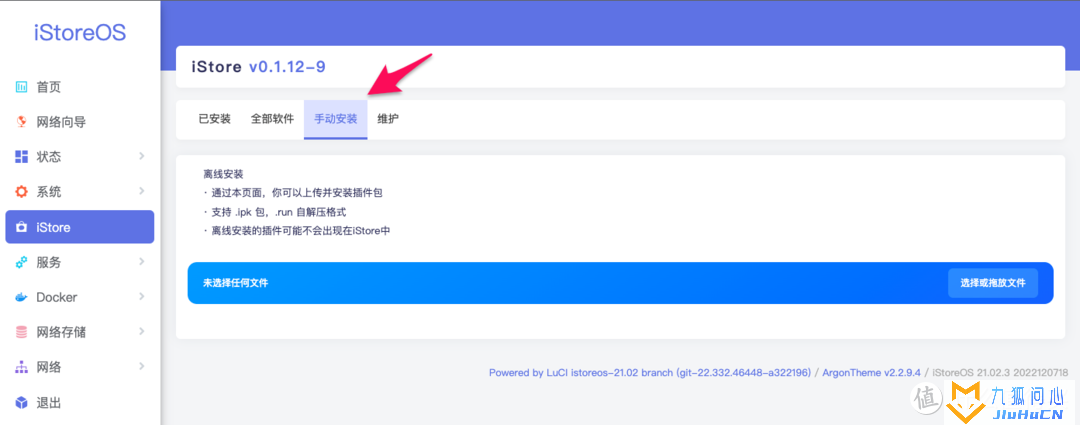Click the iStore v0.1.12-9 heading
This screenshot has height=425, width=1080.
[258, 67]
